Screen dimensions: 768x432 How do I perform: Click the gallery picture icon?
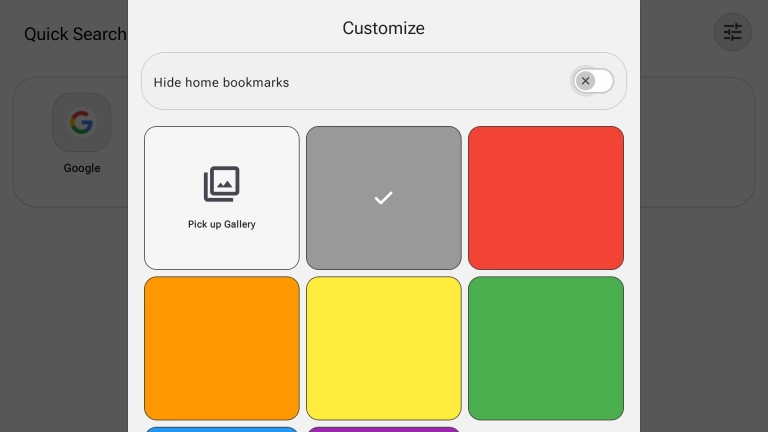tap(222, 185)
